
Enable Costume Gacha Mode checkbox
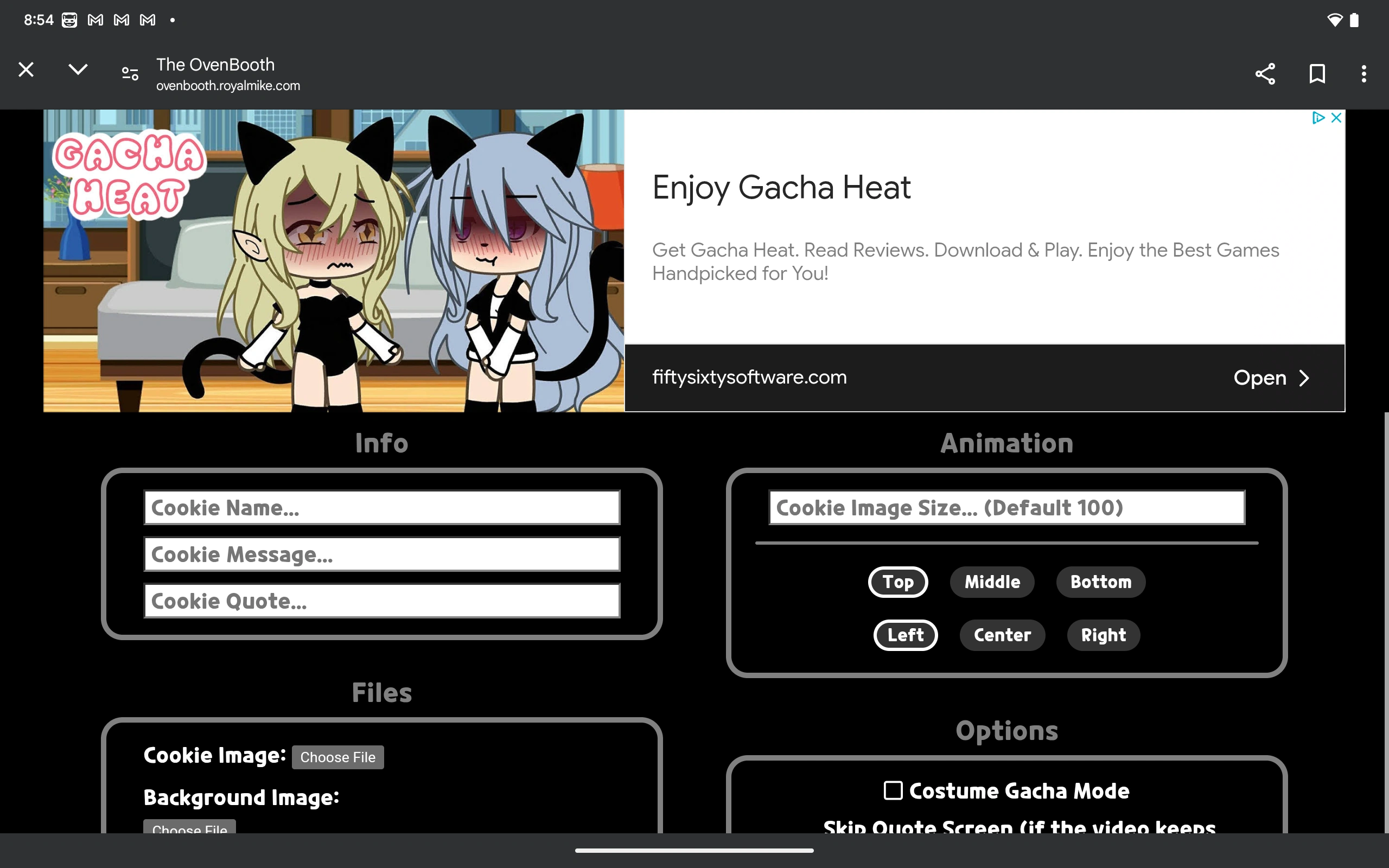893,790
